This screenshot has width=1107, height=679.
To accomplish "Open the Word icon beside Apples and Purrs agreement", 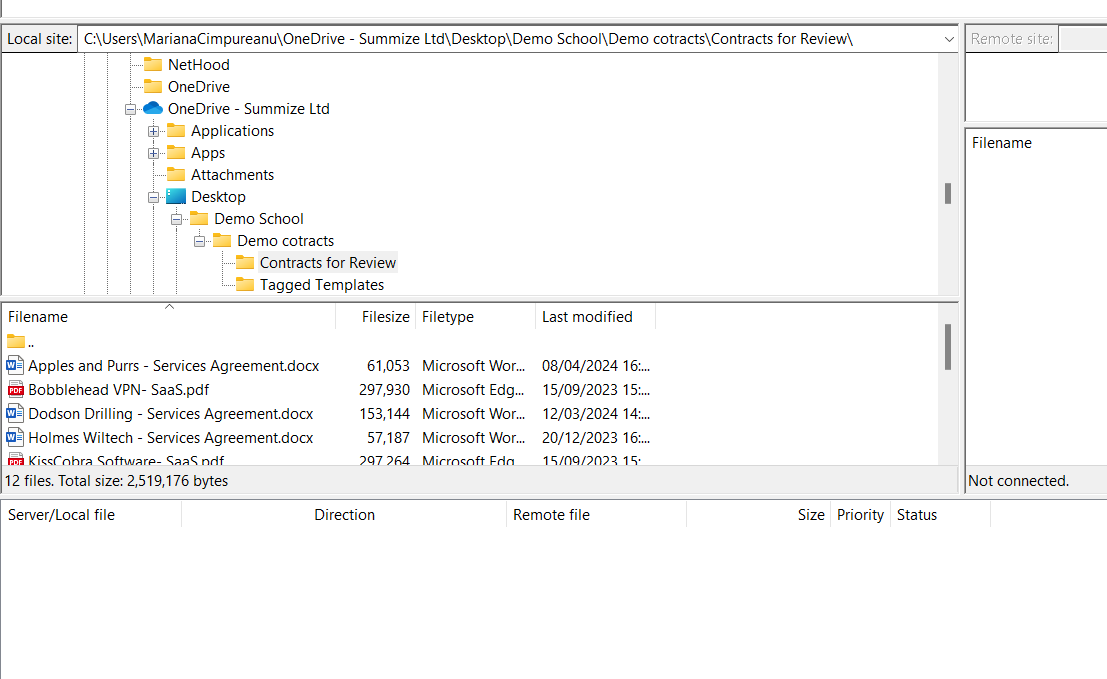I will tap(14, 365).
